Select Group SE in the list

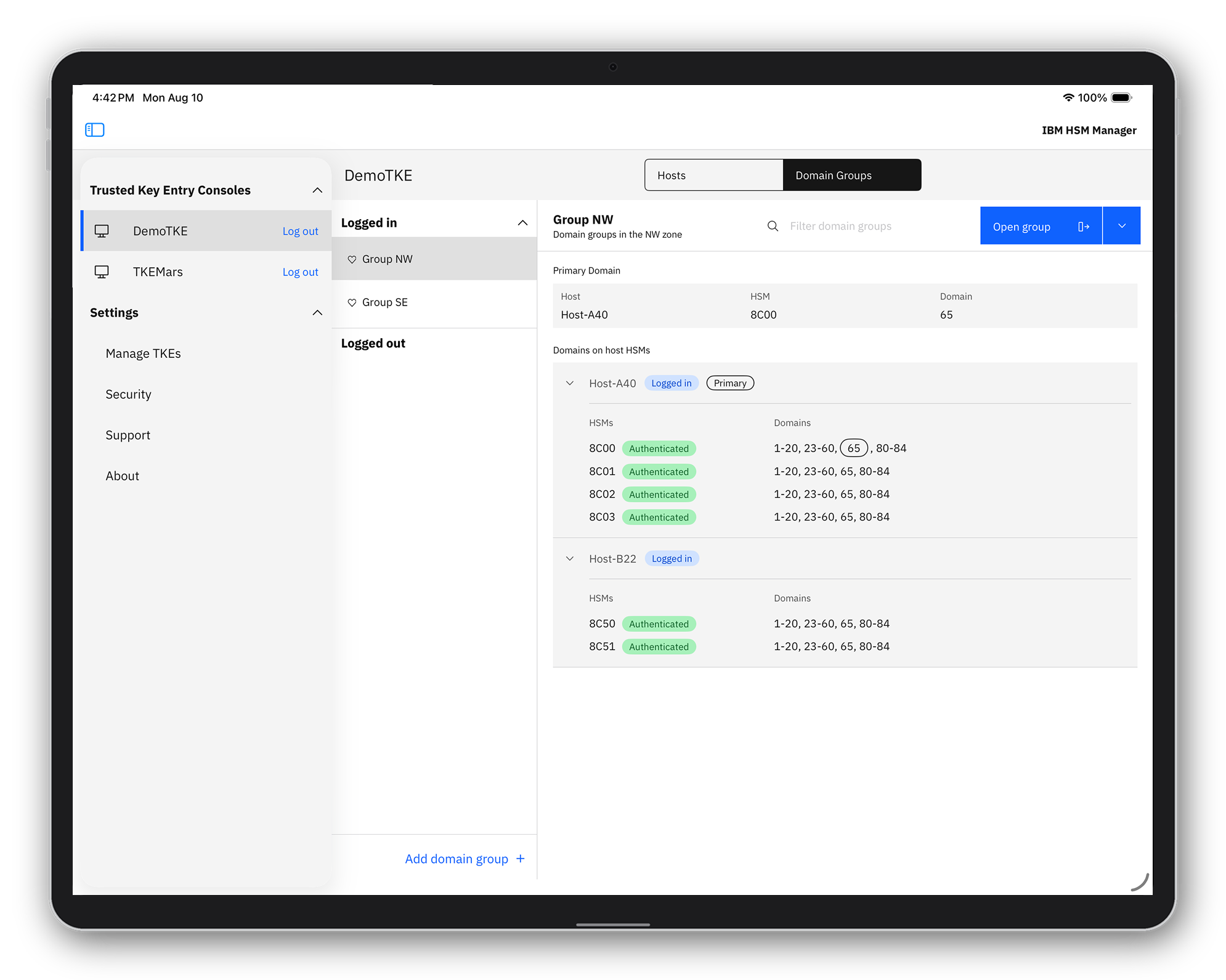(x=434, y=302)
